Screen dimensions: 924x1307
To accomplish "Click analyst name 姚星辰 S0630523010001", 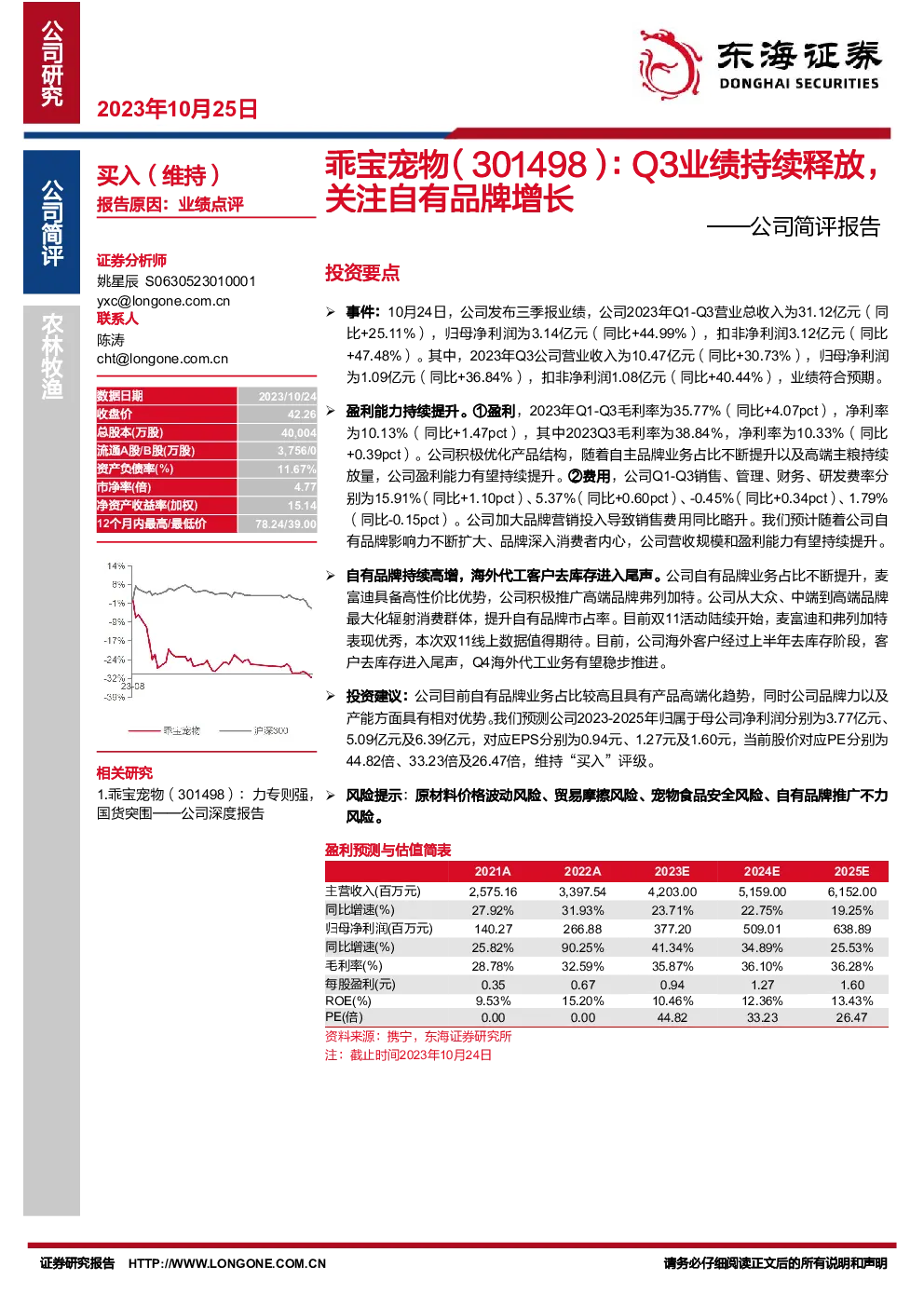I will (x=176, y=281).
